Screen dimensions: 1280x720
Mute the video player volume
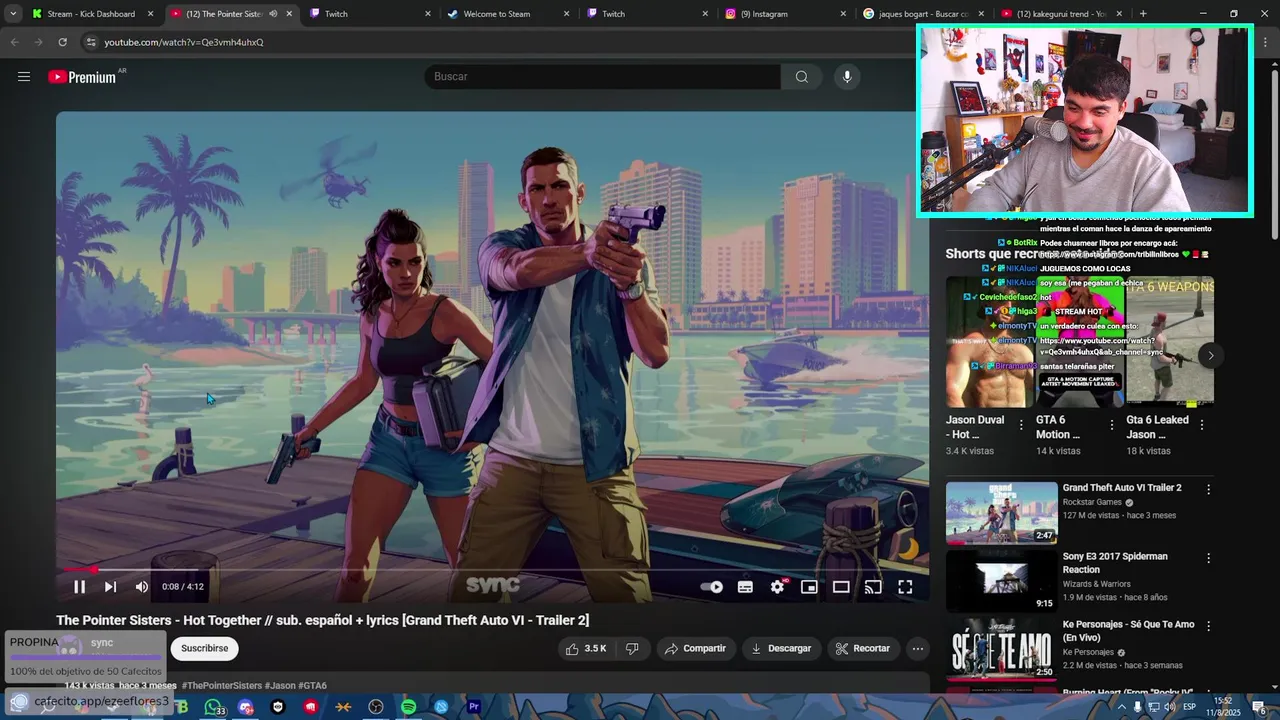(x=141, y=587)
